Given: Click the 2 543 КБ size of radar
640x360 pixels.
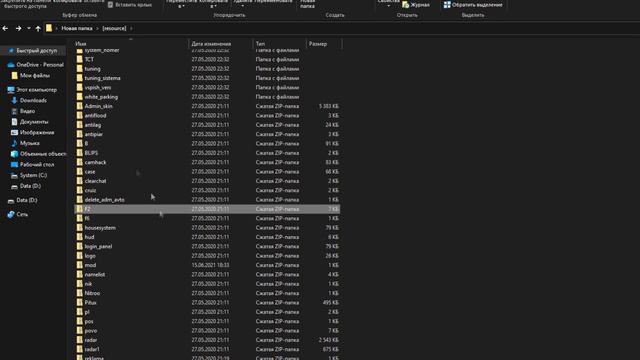Looking at the screenshot, I should 329,340.
